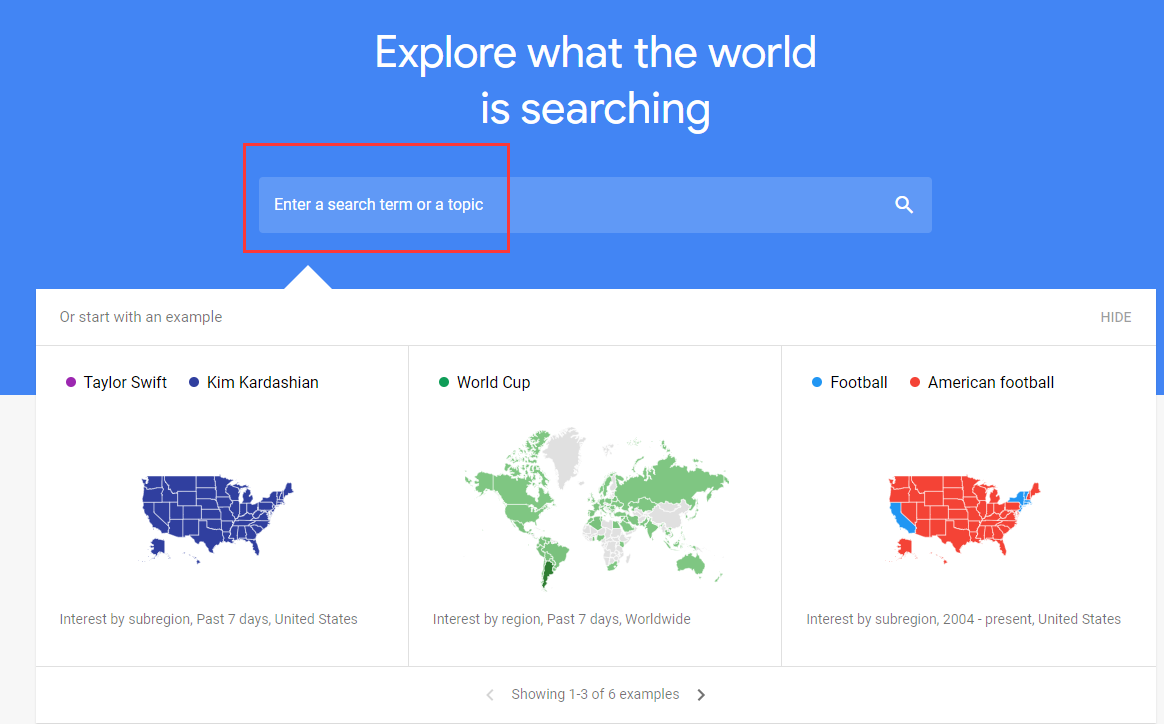Click the World Cup green dot

444,382
